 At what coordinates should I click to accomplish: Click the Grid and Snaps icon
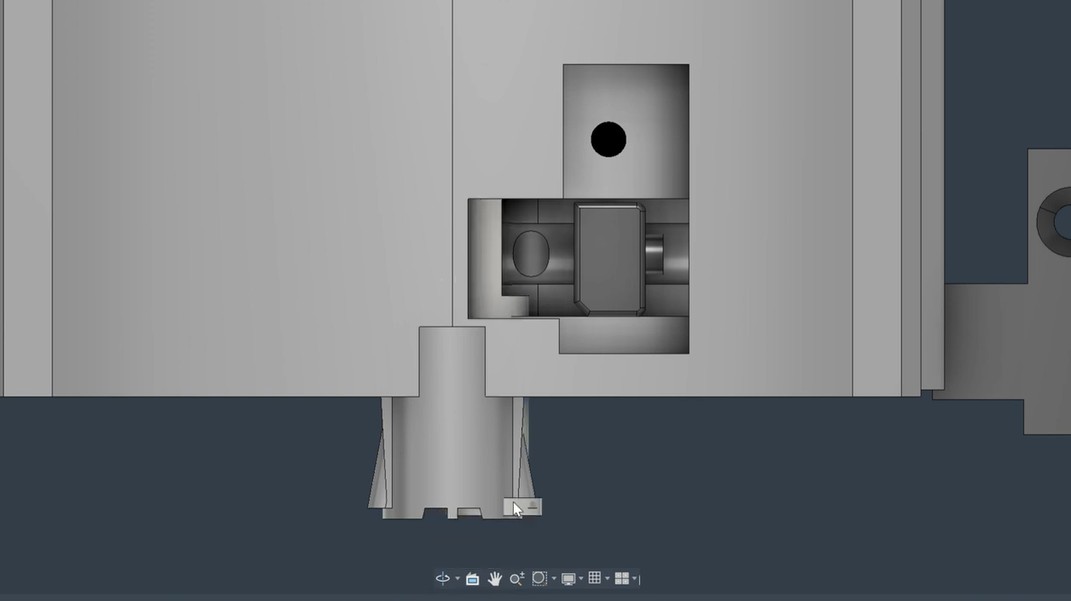pos(595,578)
